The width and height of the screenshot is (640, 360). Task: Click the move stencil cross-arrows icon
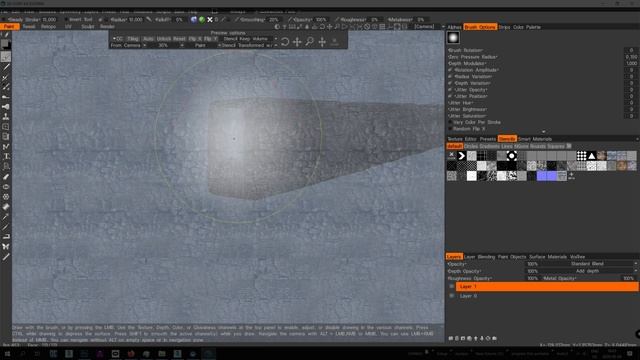[297, 42]
